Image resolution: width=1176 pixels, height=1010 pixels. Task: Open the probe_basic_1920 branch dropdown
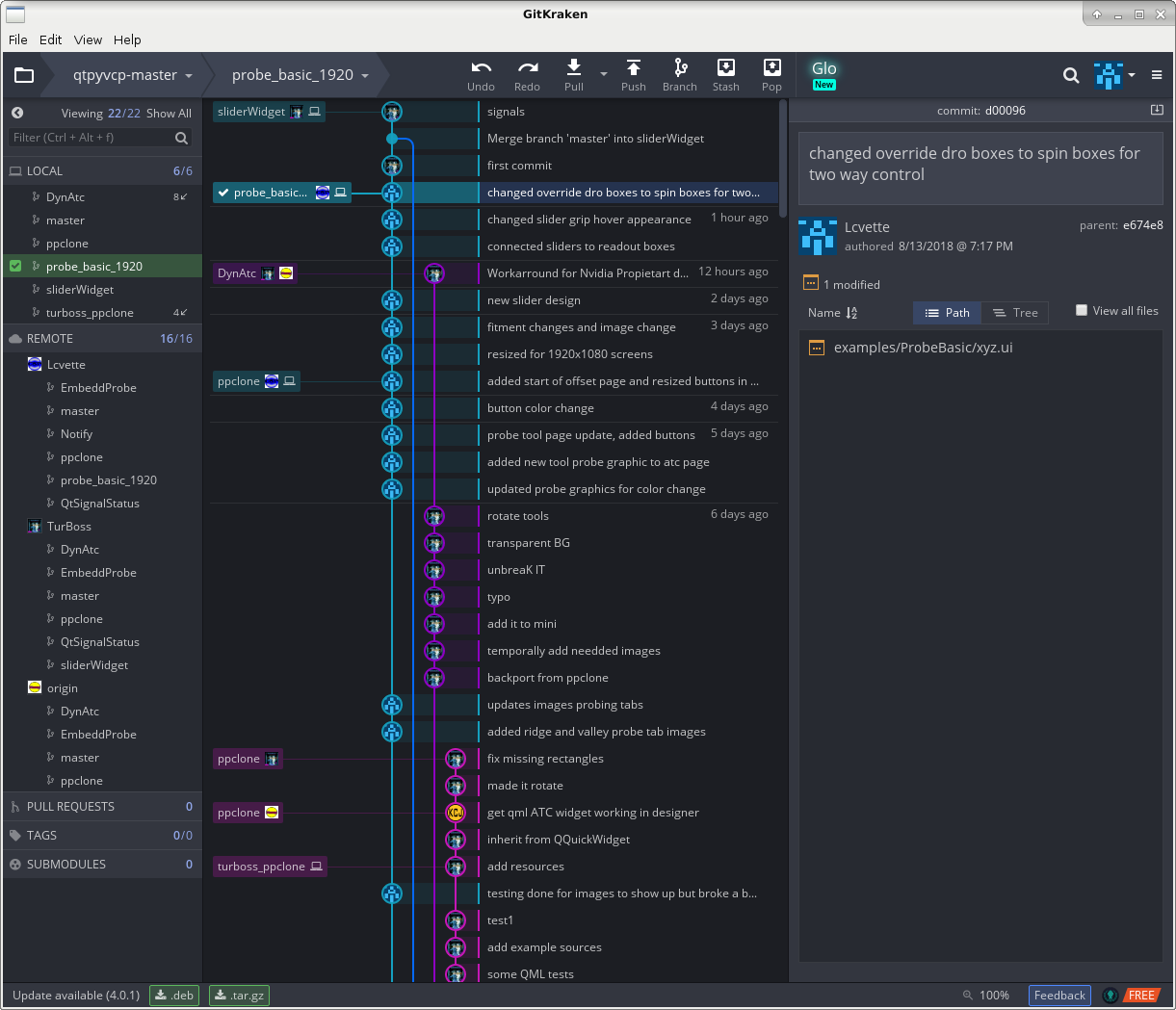301,75
